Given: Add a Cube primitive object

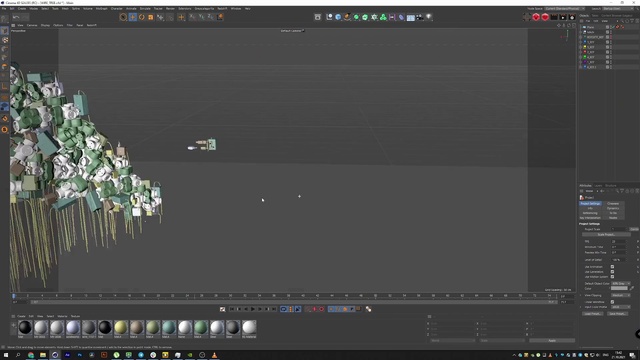Looking at the screenshot, I should tap(338, 17).
